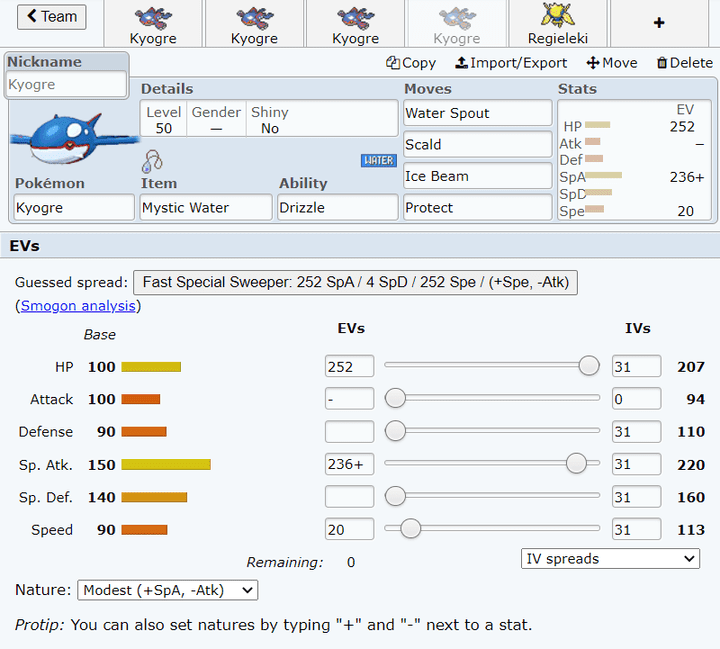720x649 pixels.
Task: Select the fourth (active) Kyogre tab
Action: (x=456, y=24)
